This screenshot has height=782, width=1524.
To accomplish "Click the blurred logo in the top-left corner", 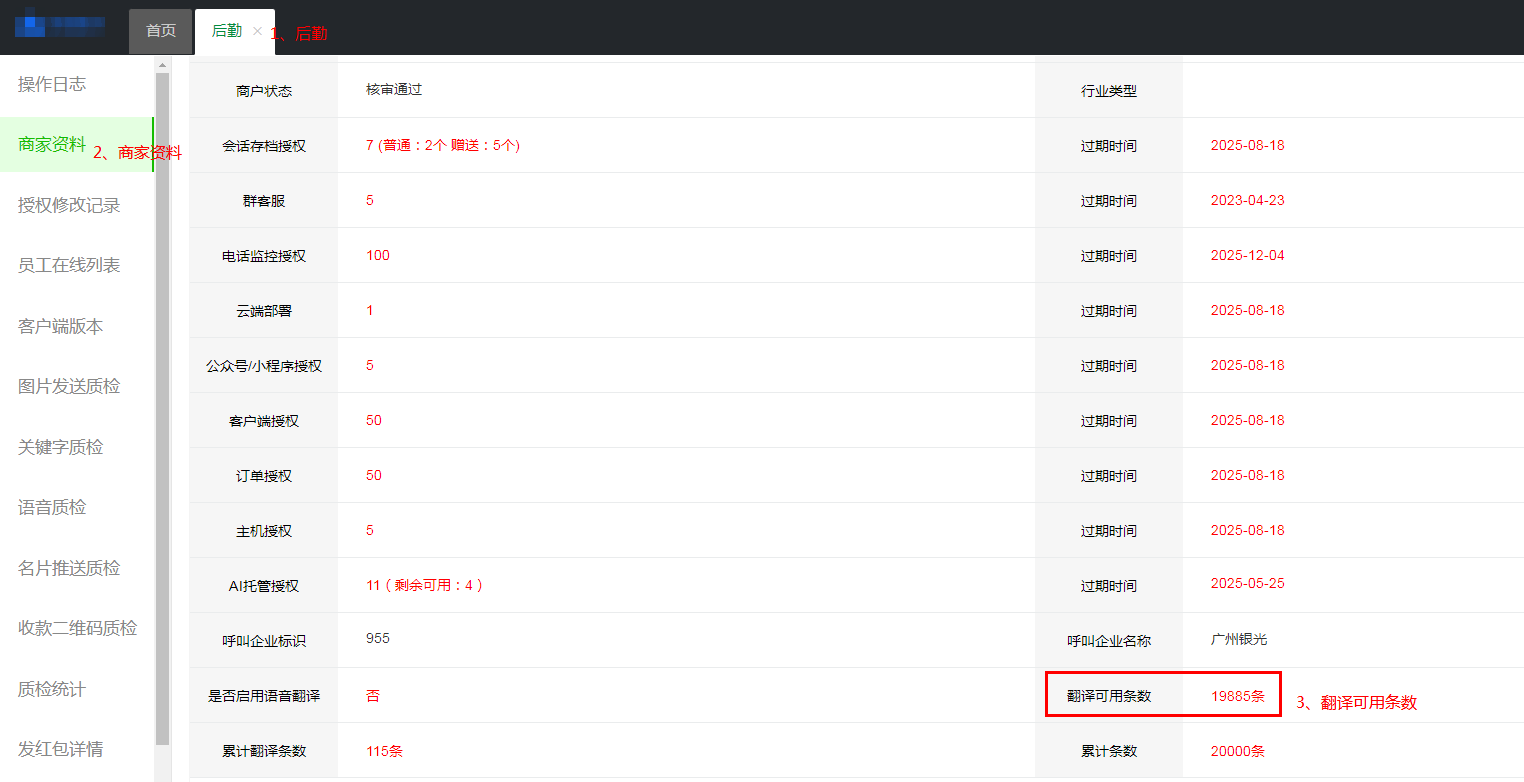I will point(61,24).
